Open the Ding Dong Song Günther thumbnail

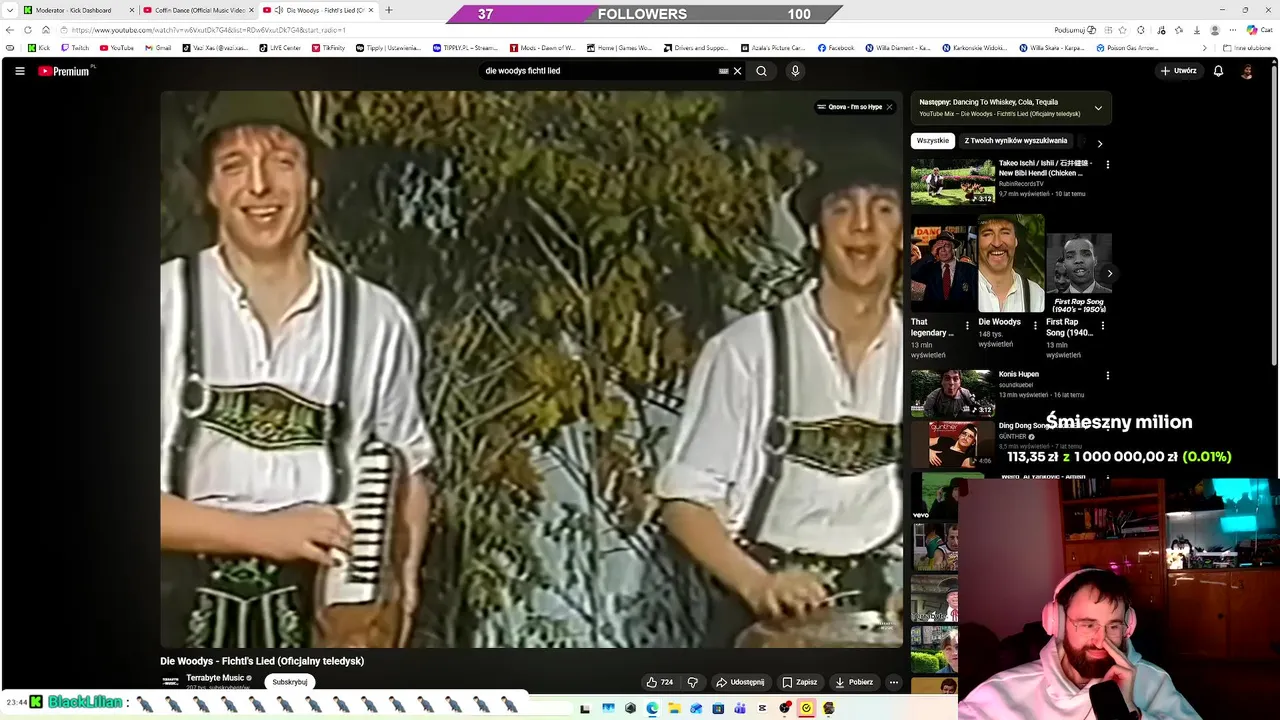[953, 444]
